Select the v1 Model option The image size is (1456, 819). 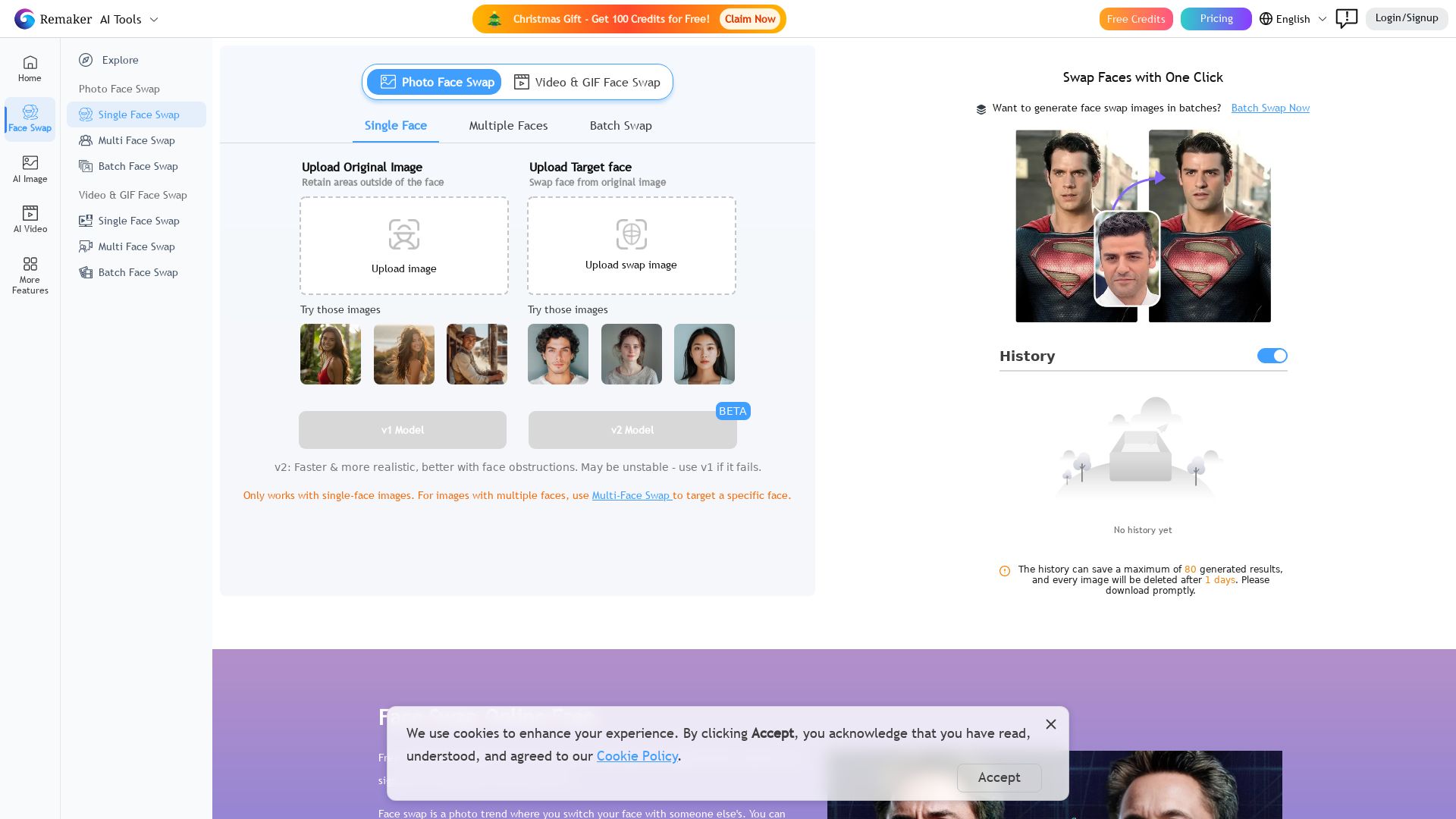(x=402, y=430)
